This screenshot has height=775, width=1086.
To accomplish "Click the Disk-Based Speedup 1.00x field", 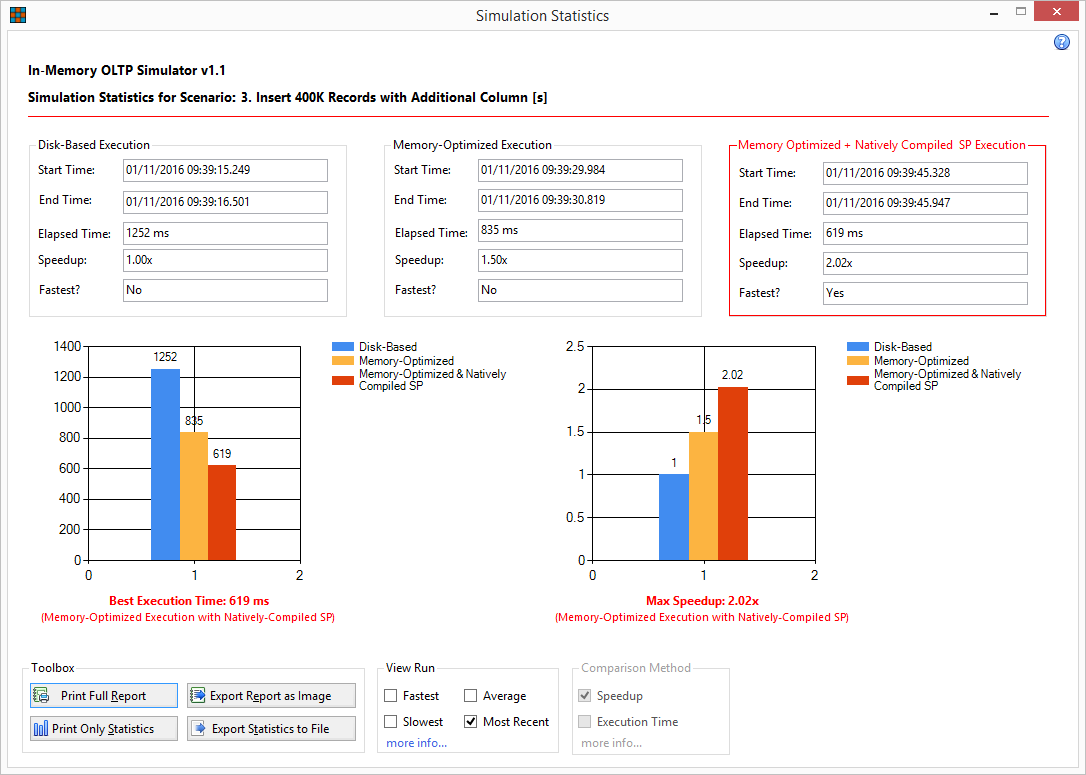I will point(225,260).
